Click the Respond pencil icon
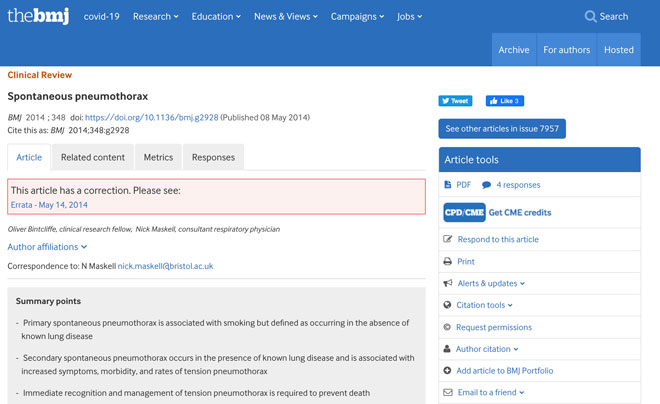This screenshot has height=404, width=660. click(447, 239)
